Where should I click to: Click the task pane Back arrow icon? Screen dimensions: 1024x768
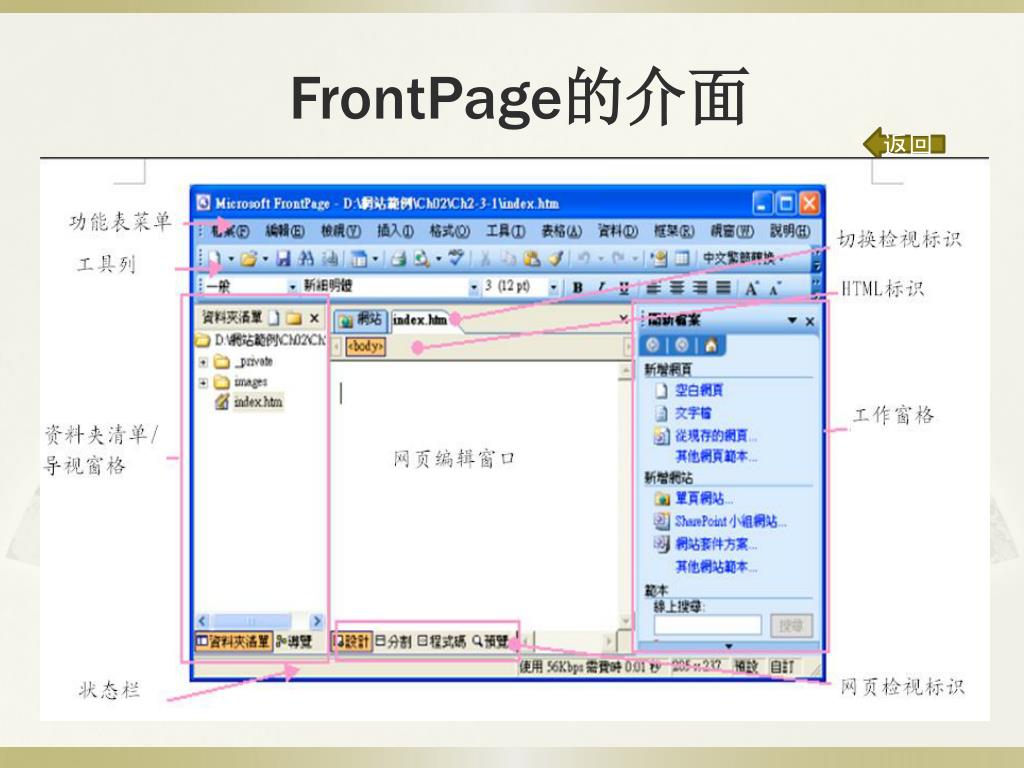pos(652,345)
